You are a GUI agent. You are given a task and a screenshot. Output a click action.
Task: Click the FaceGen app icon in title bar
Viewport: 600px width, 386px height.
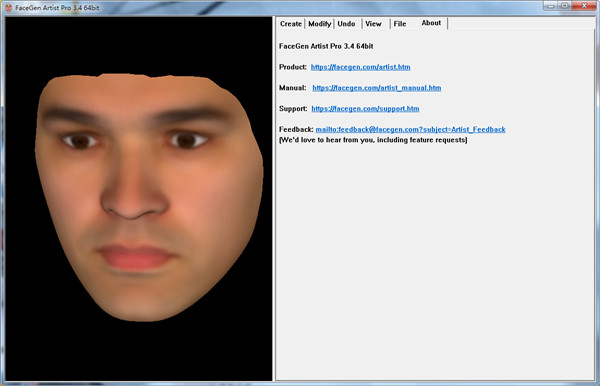[8, 8]
